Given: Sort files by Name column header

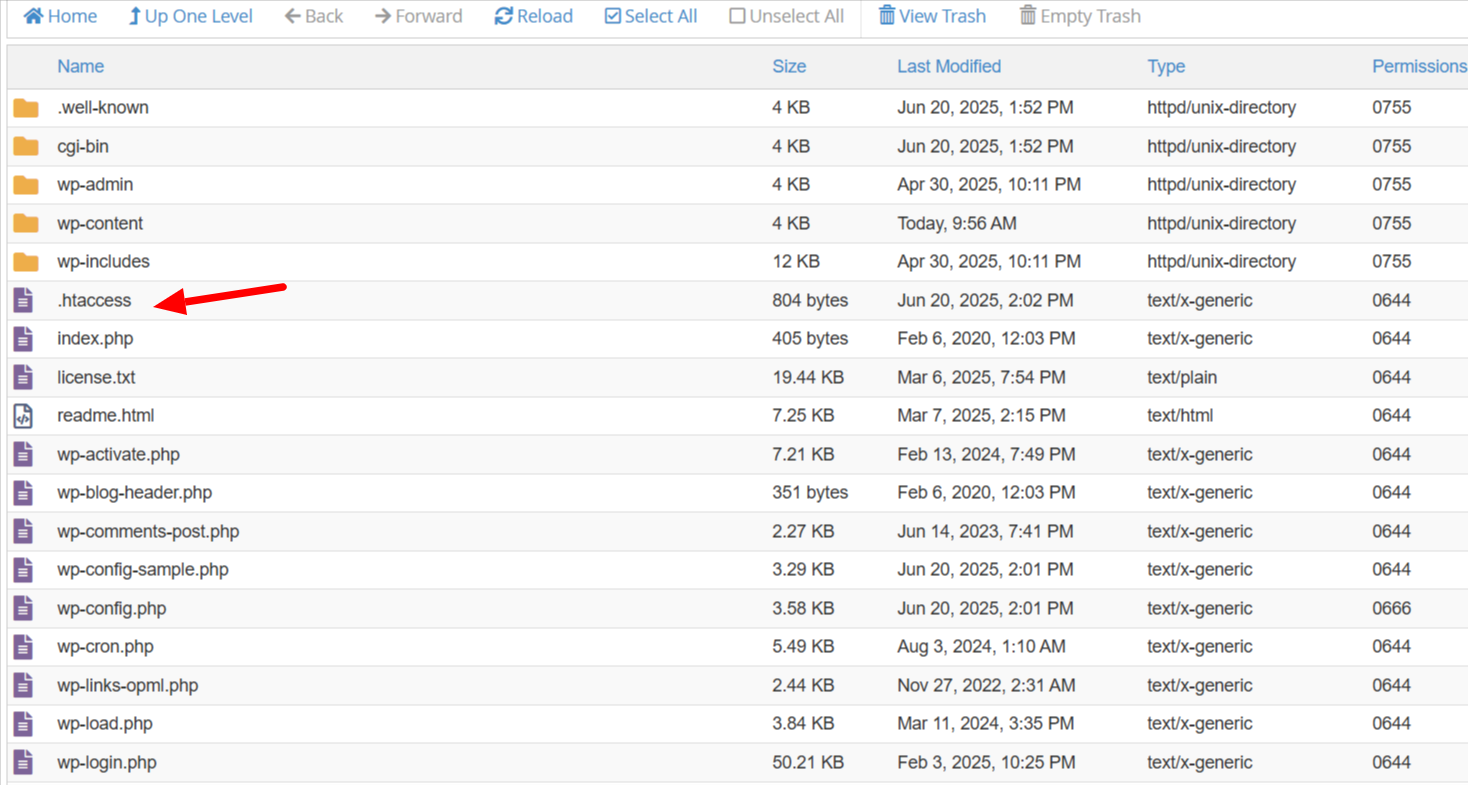Looking at the screenshot, I should [x=80, y=66].
